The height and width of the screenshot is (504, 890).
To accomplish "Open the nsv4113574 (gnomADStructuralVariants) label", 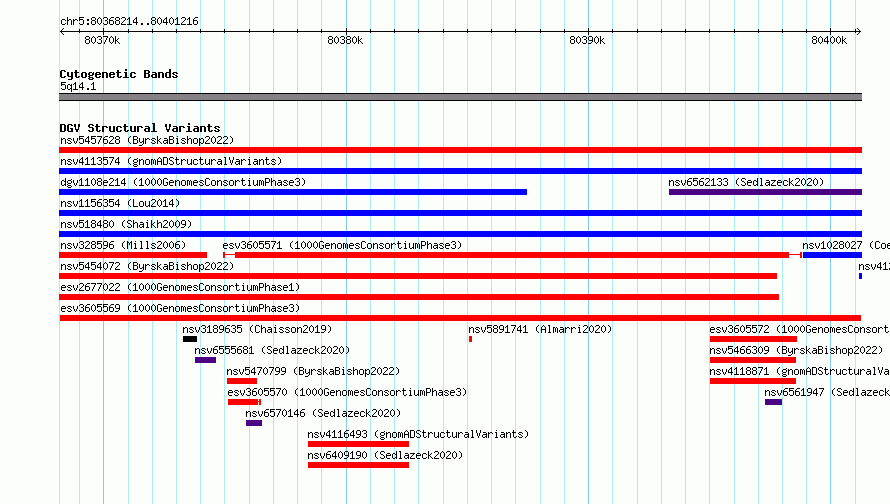I will click(171, 161).
